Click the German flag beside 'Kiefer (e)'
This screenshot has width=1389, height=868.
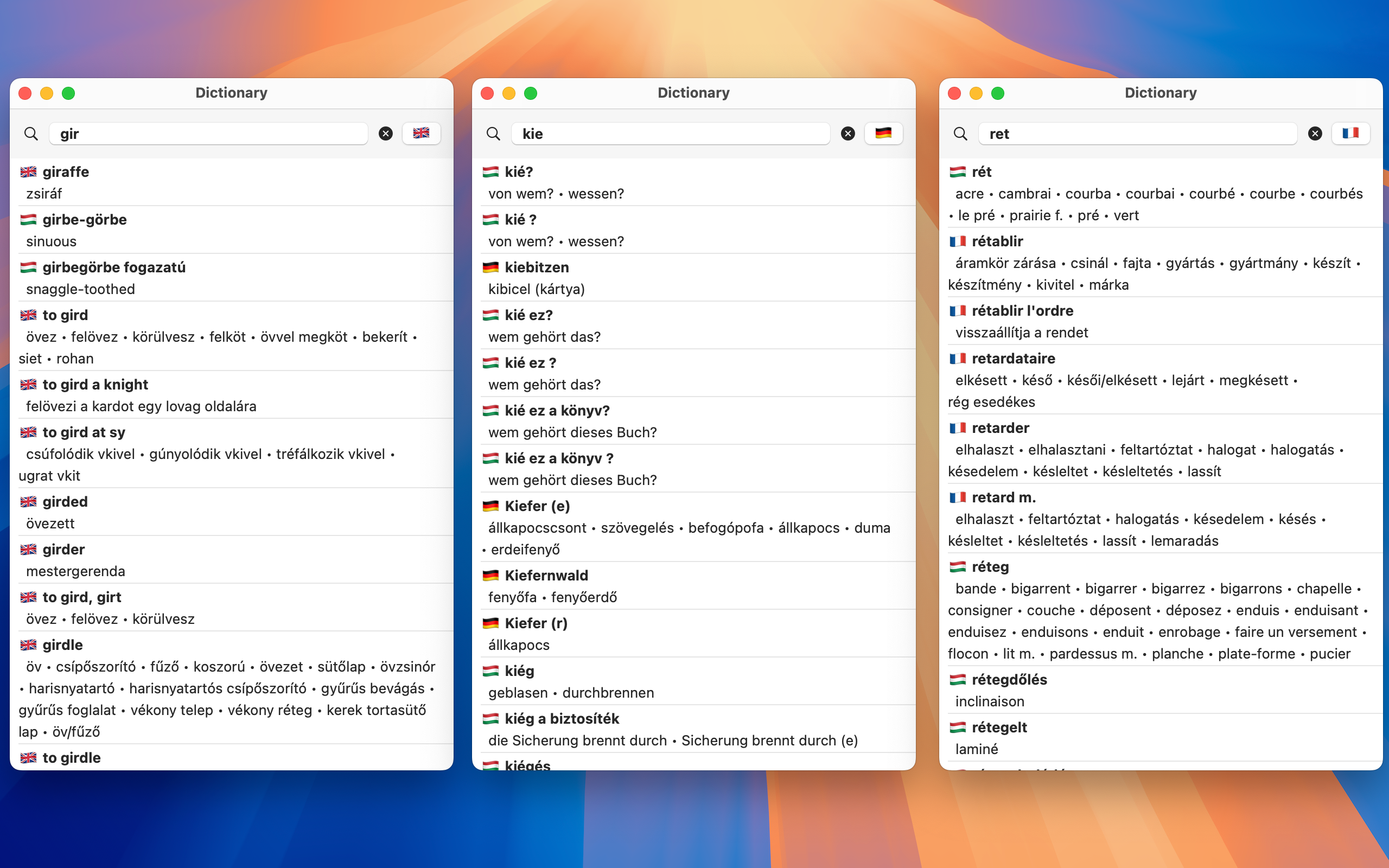tap(490, 506)
